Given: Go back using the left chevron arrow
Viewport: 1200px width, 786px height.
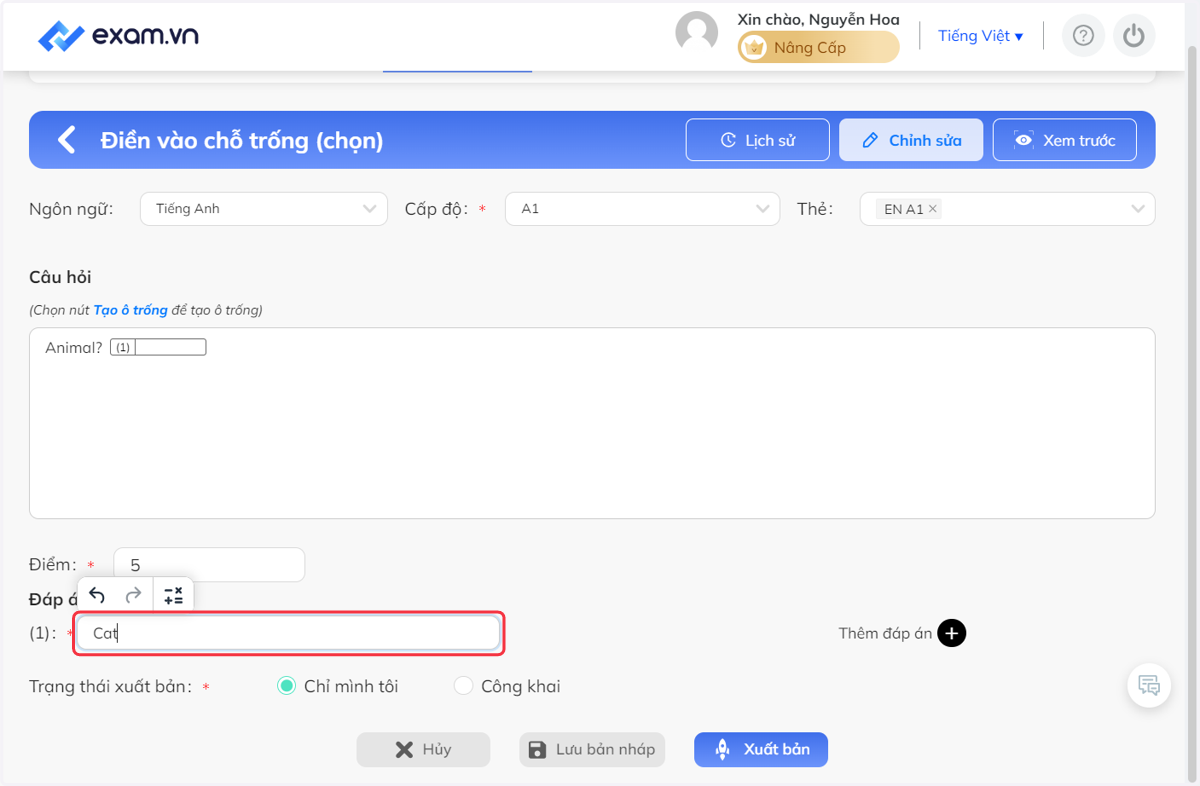Looking at the screenshot, I should [x=67, y=140].
